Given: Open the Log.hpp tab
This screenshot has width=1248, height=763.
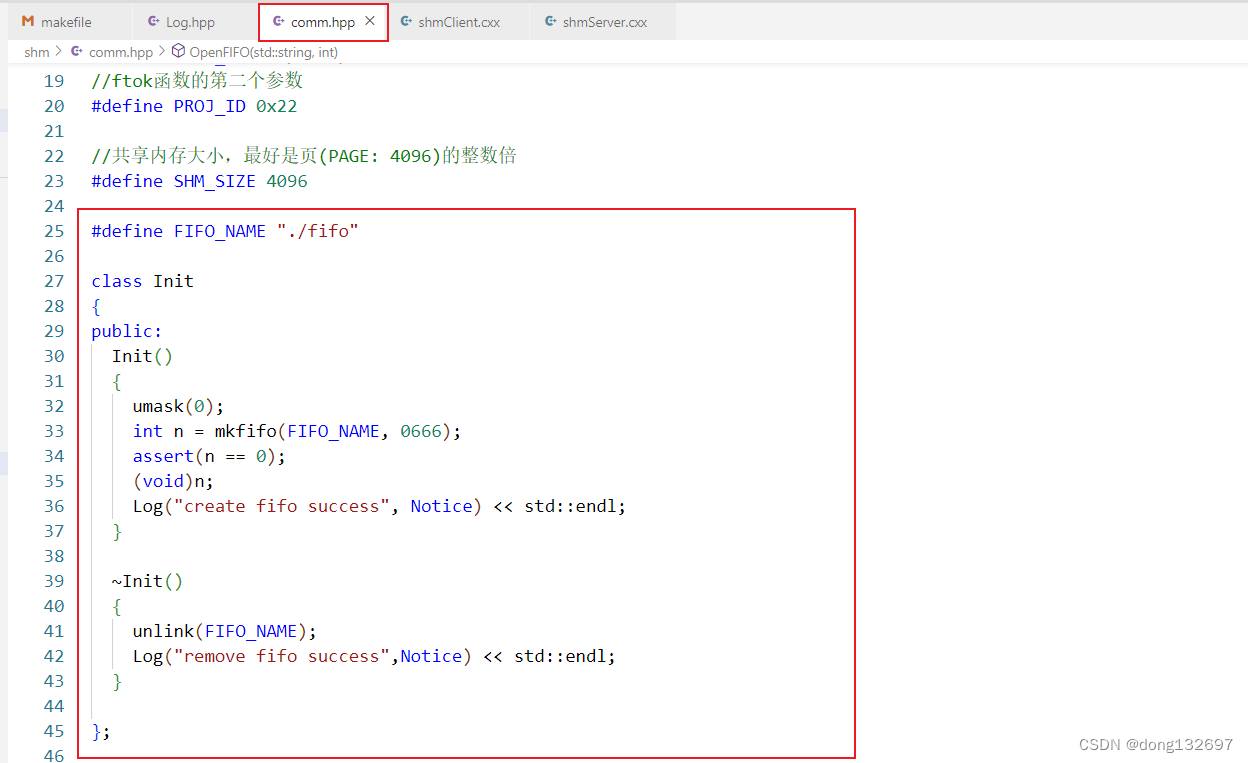Looking at the screenshot, I should 190,22.
